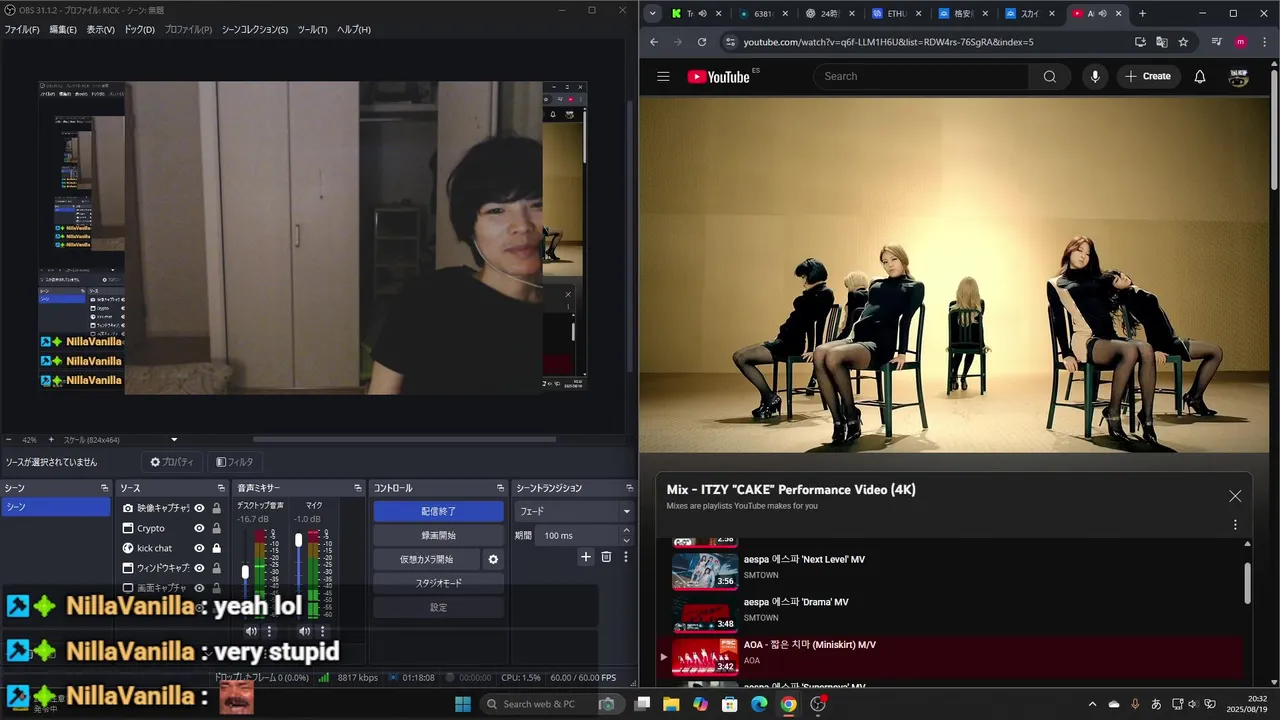Open the ツール(T) menu in OBS

click(313, 29)
